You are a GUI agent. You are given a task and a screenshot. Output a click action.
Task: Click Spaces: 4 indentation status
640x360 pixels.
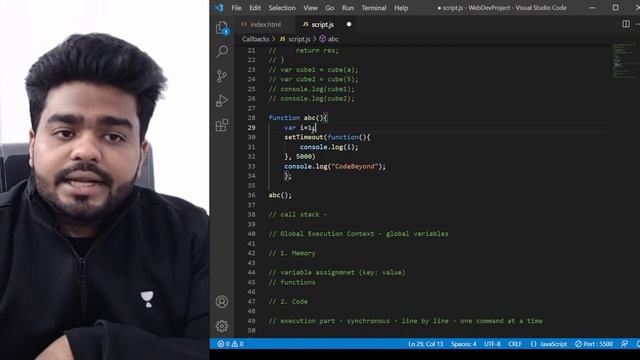click(x=464, y=344)
